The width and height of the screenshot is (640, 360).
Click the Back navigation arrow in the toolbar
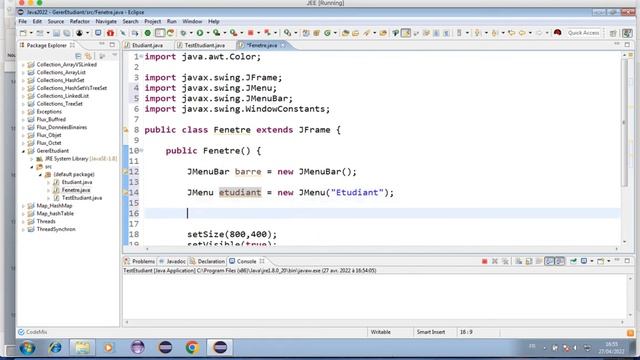coord(522,33)
